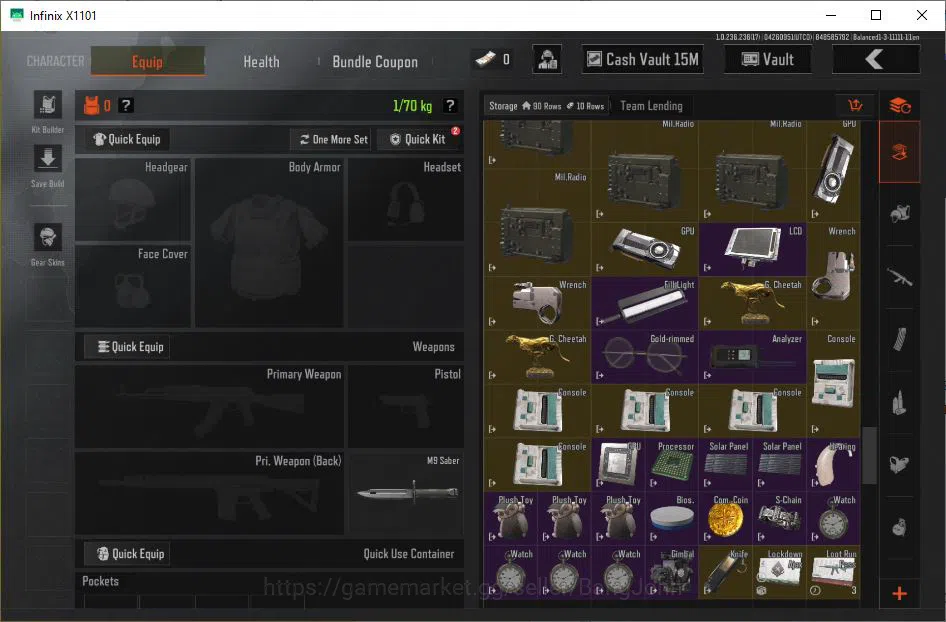Screen dimensions: 946x622
Task: Select the LCD item in storage
Action: coord(752,249)
